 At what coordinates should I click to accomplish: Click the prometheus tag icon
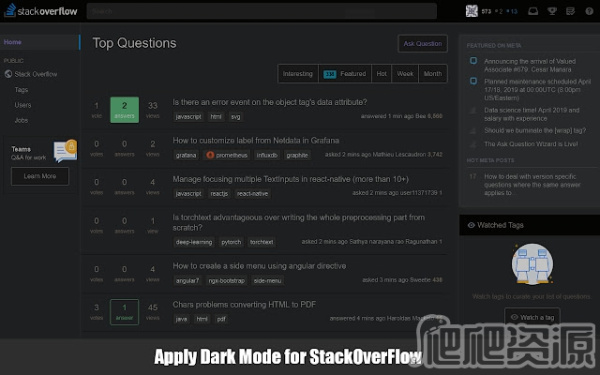coord(210,155)
